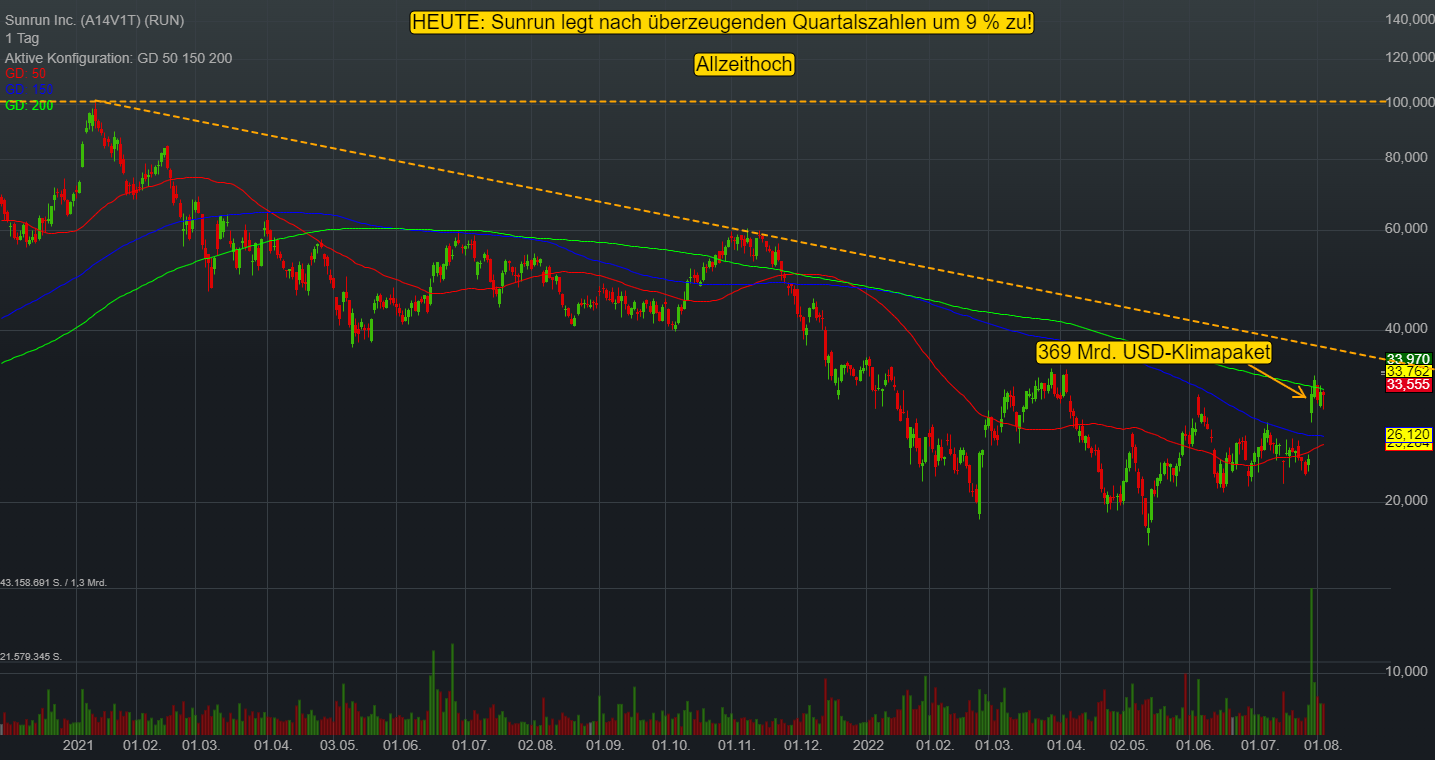Click the "43.158.691 S. / 1,3 Mrd." volume label

[x=54, y=582]
